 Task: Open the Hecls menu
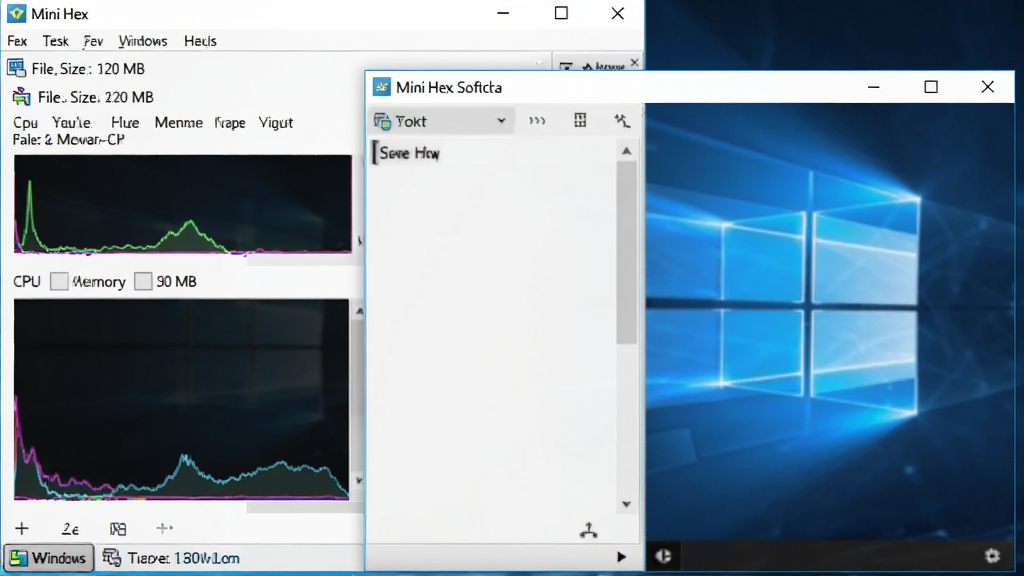pos(200,41)
